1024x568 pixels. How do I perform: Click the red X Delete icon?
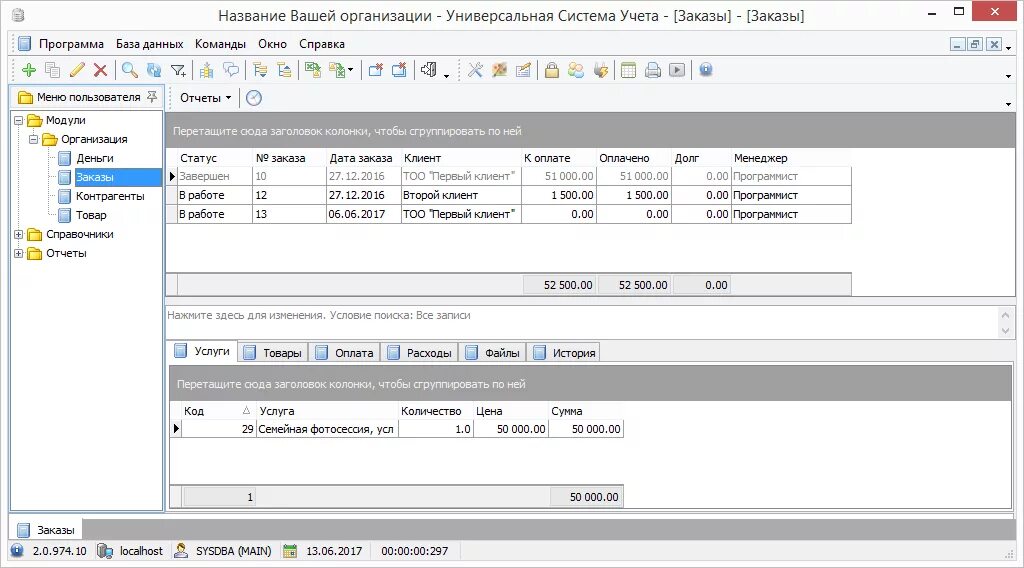point(101,70)
